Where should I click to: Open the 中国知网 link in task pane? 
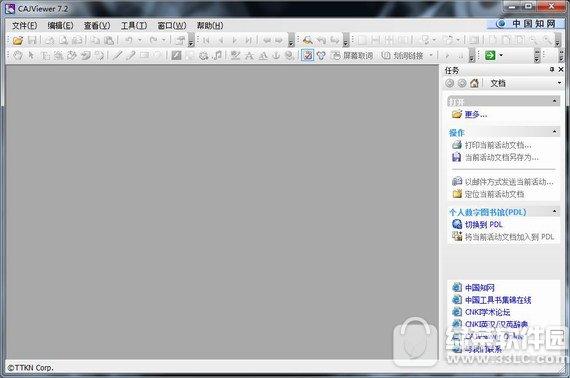pyautogui.click(x=479, y=288)
